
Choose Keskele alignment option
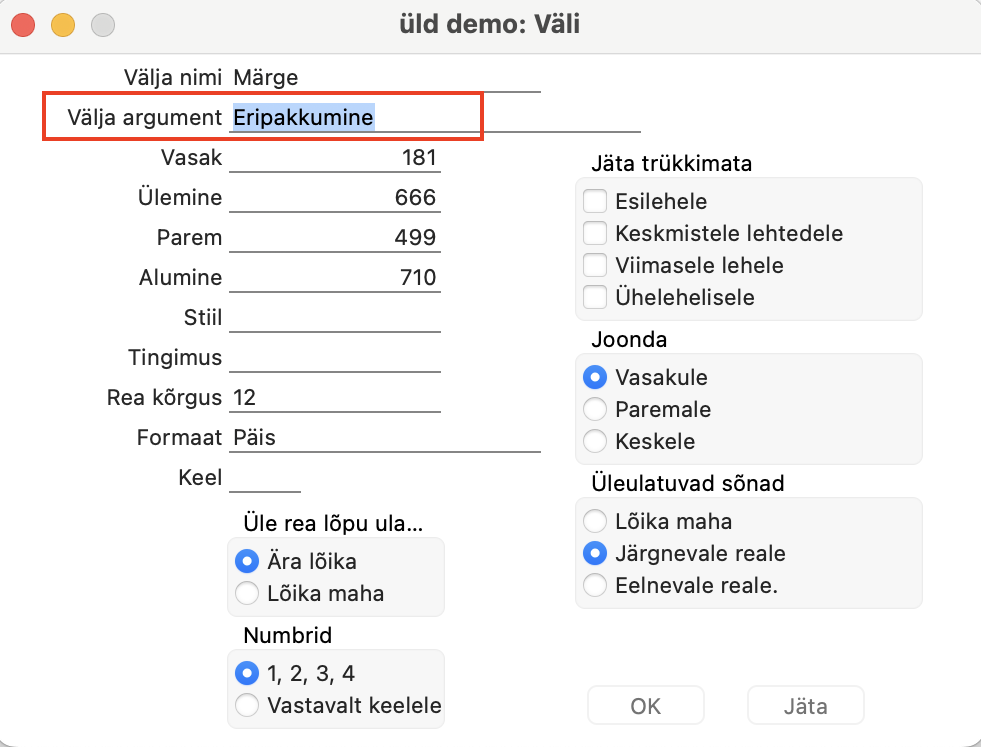click(x=595, y=441)
